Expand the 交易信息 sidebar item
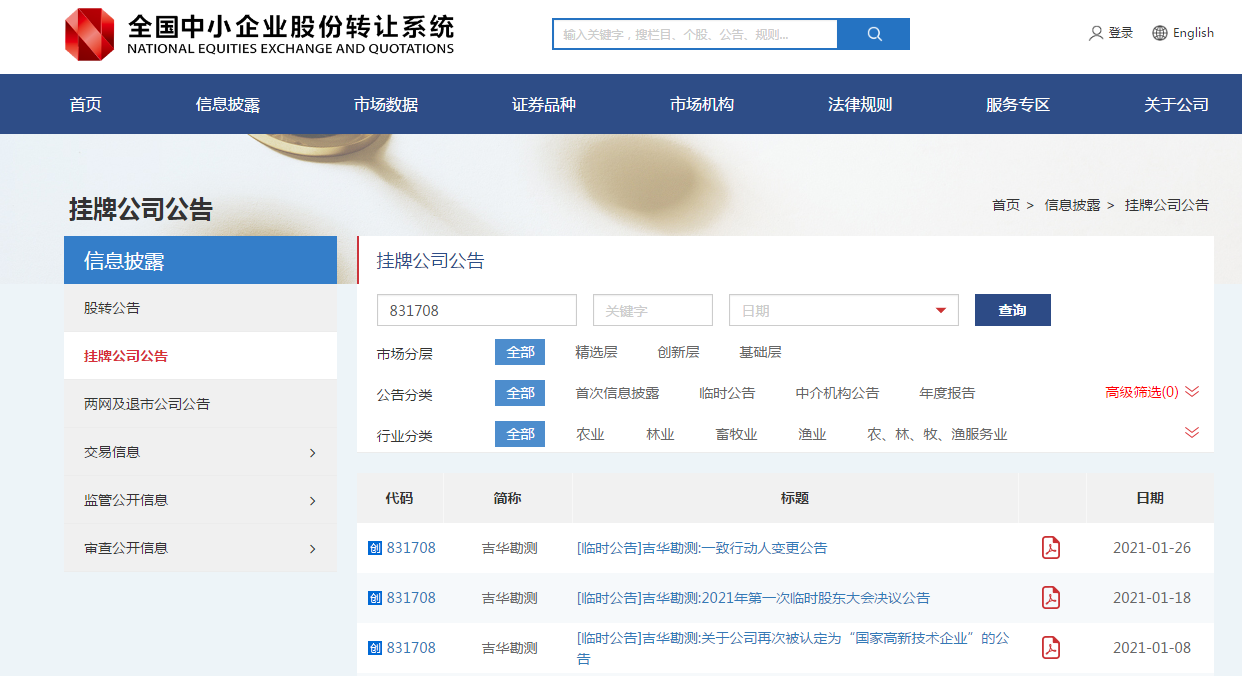This screenshot has width=1242, height=676. [200, 452]
